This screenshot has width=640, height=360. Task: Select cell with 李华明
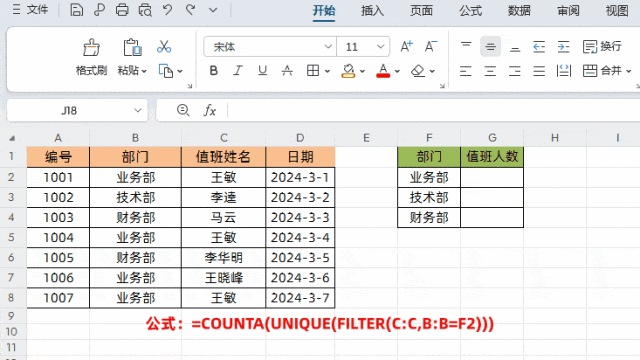pos(224,258)
